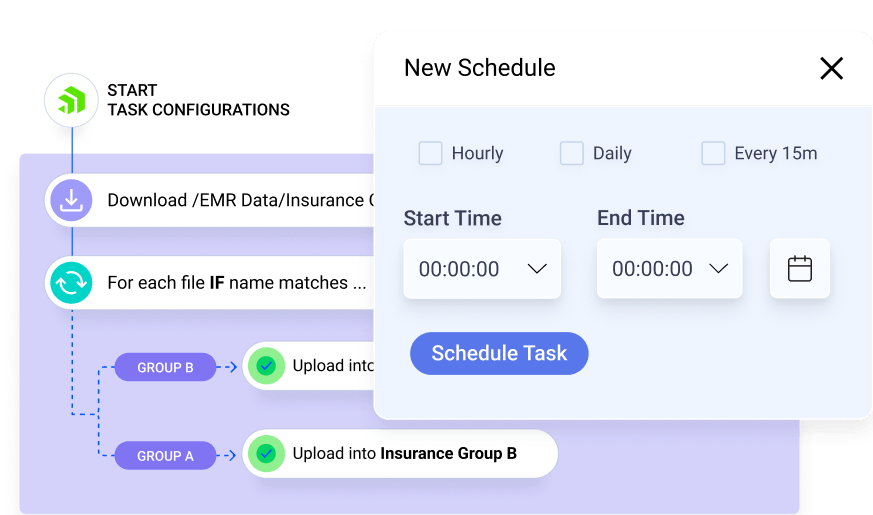The image size is (873, 515).
Task: Open the For each file IF step
Action: (x=235, y=283)
